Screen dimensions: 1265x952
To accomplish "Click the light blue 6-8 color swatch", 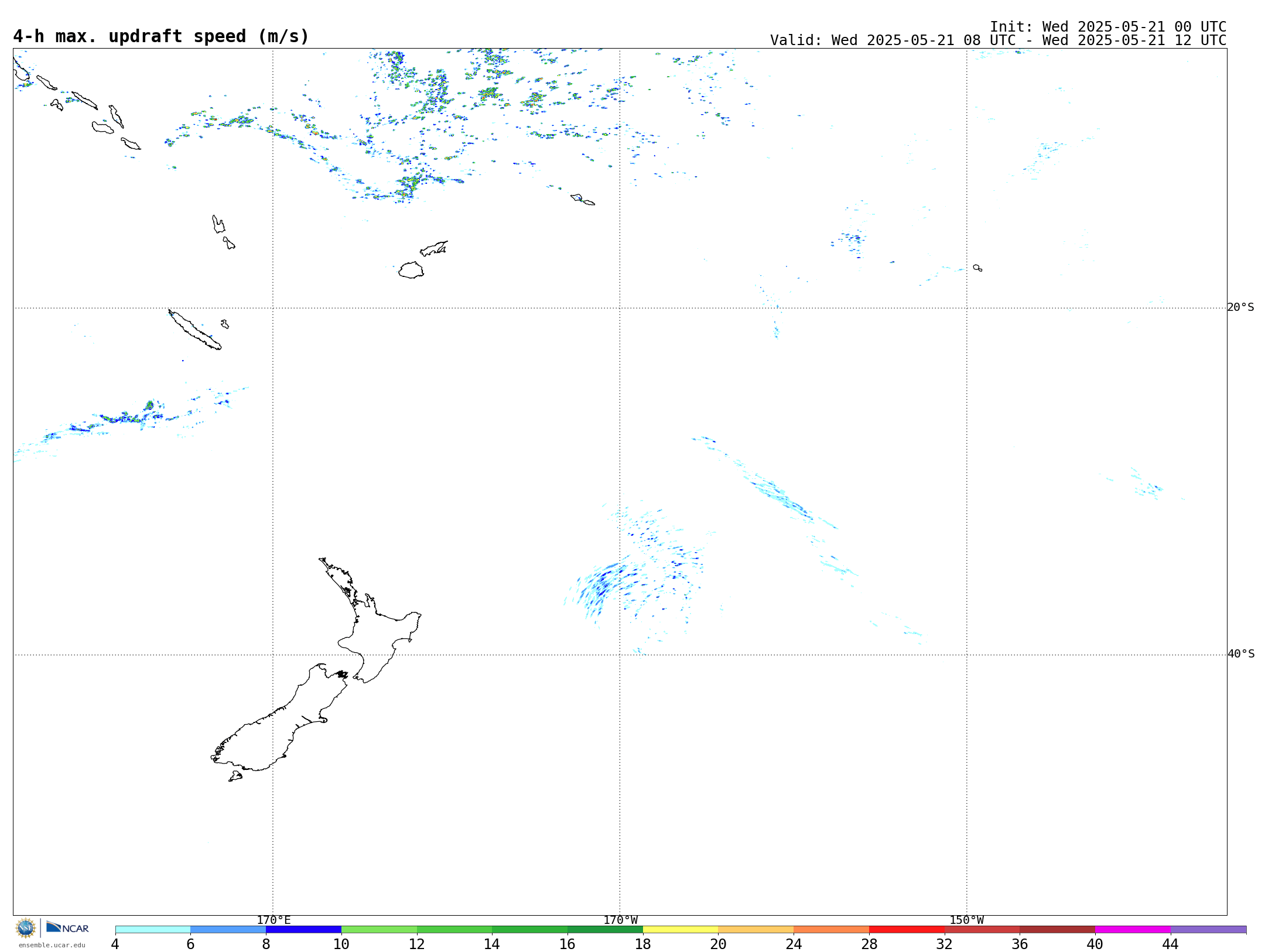I will [x=228, y=930].
